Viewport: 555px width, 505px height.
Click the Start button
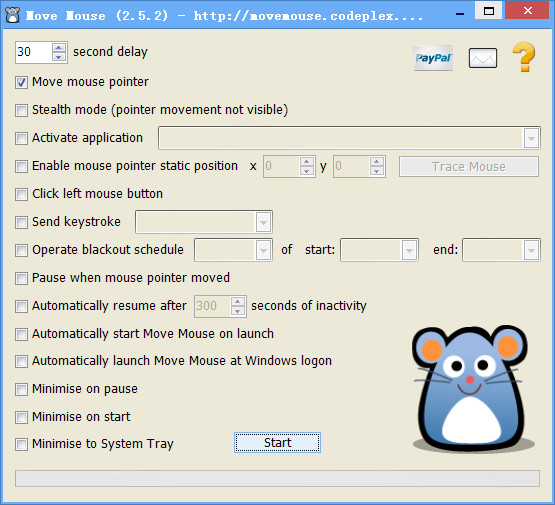[278, 442]
